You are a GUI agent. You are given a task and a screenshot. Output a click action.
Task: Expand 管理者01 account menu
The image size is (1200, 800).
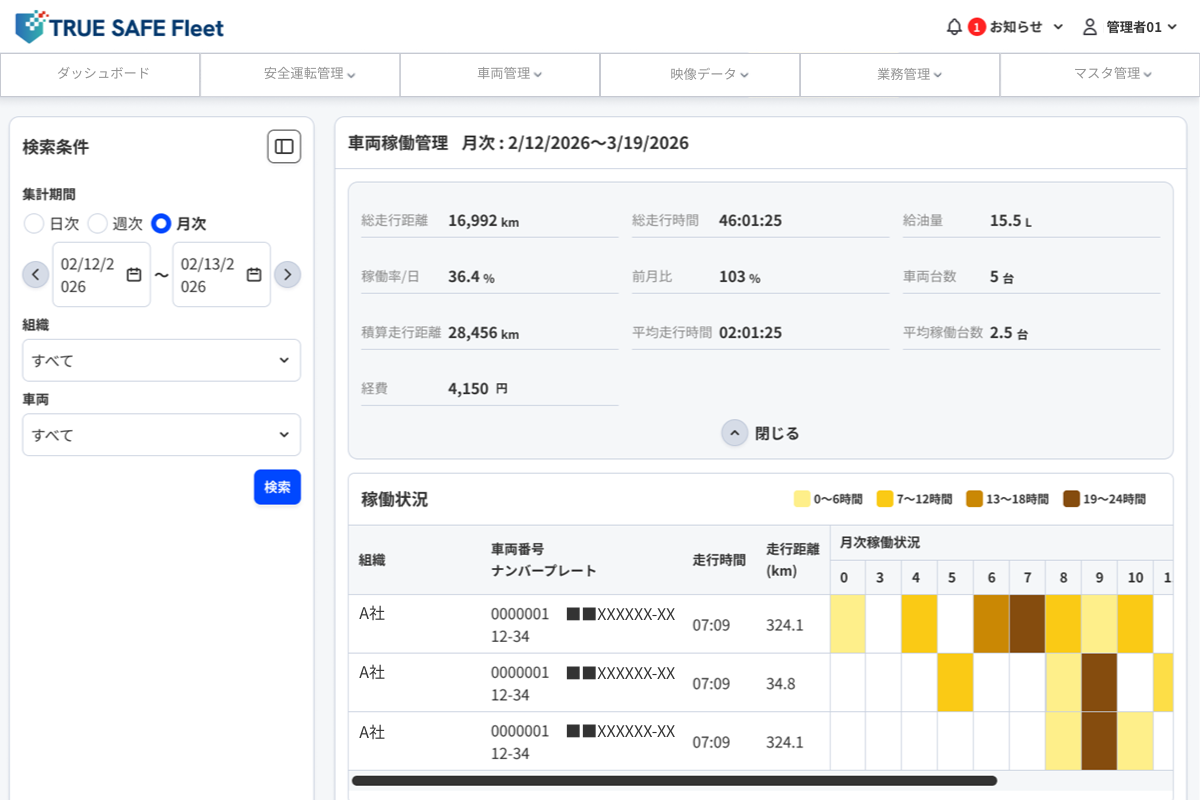pyautogui.click(x=1141, y=27)
